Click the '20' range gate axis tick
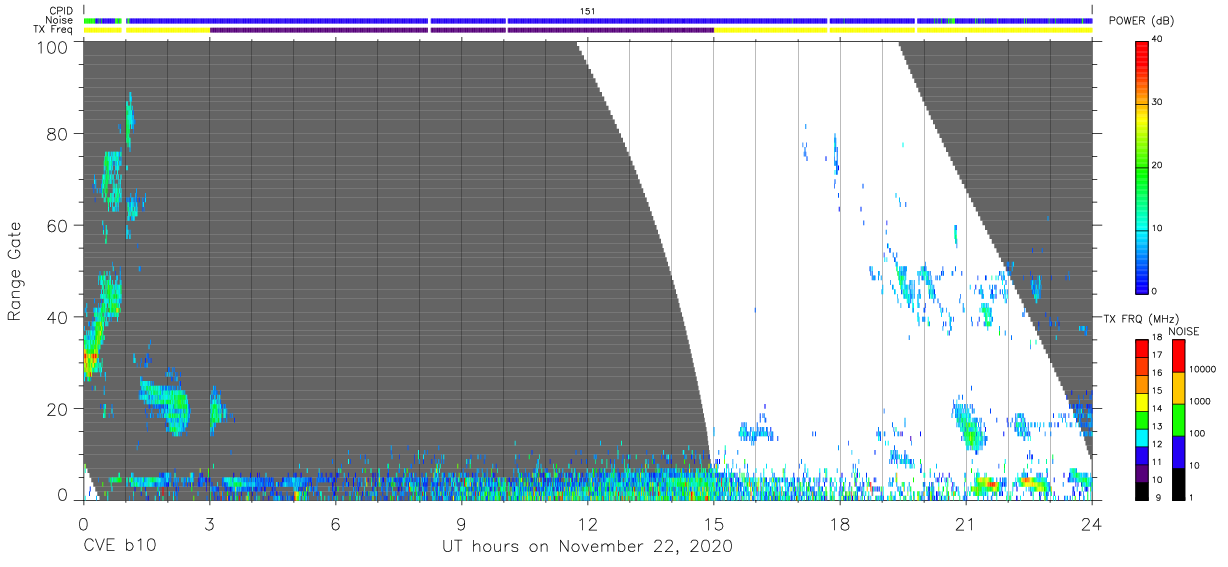Viewport: 1228px width, 567px height. pyautogui.click(x=58, y=409)
